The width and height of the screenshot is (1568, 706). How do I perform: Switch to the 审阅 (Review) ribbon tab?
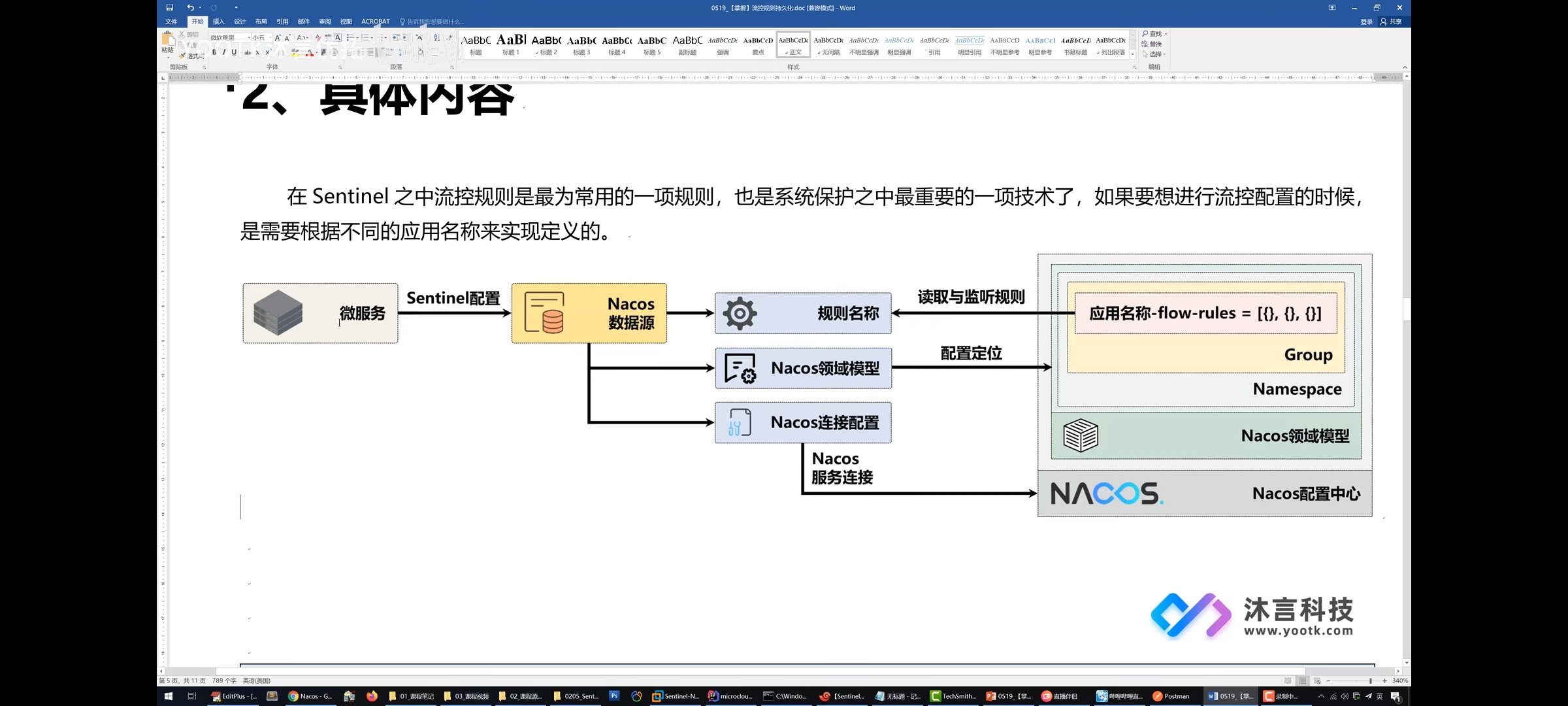click(325, 22)
